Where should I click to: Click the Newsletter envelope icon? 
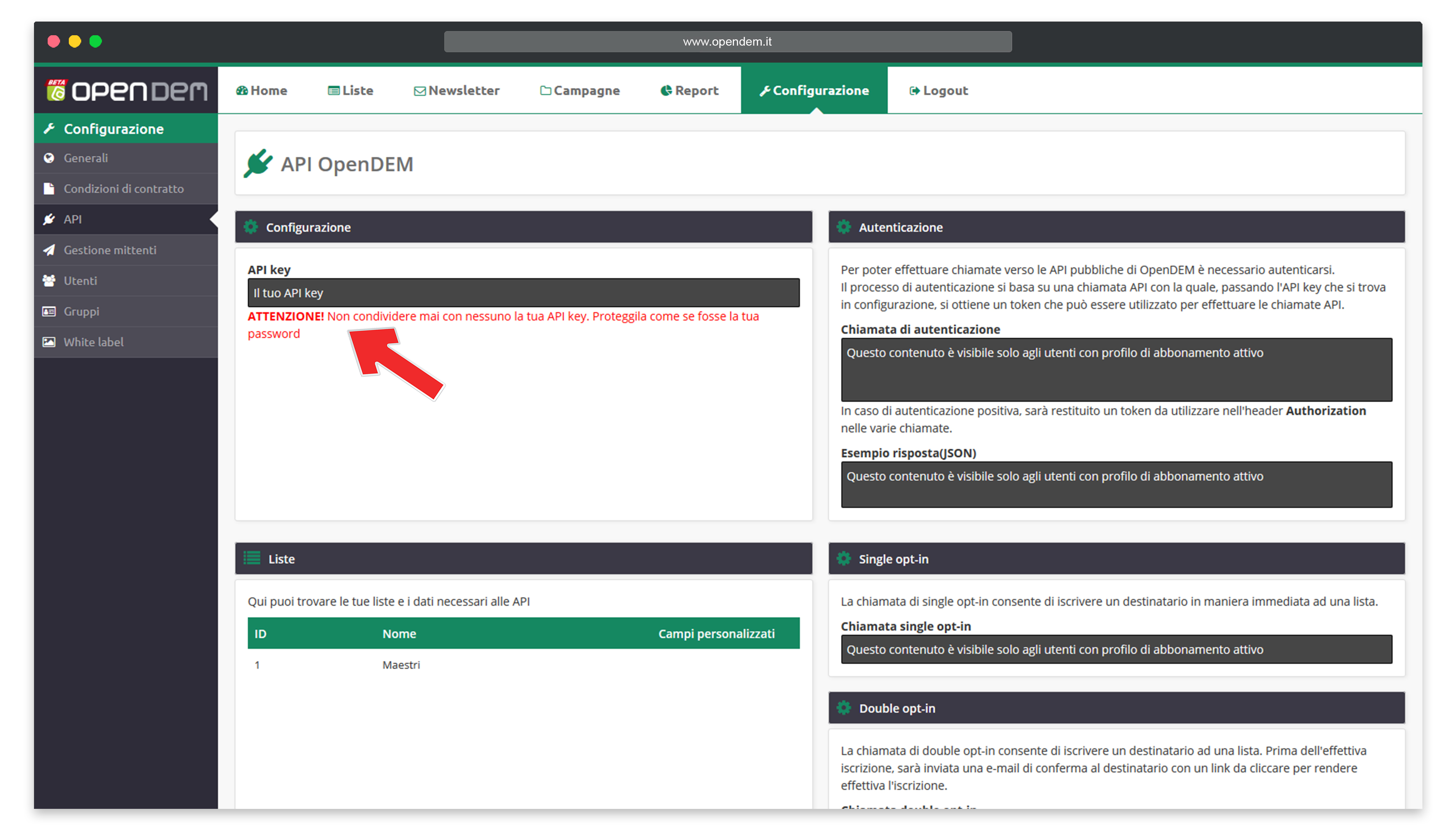click(x=419, y=91)
